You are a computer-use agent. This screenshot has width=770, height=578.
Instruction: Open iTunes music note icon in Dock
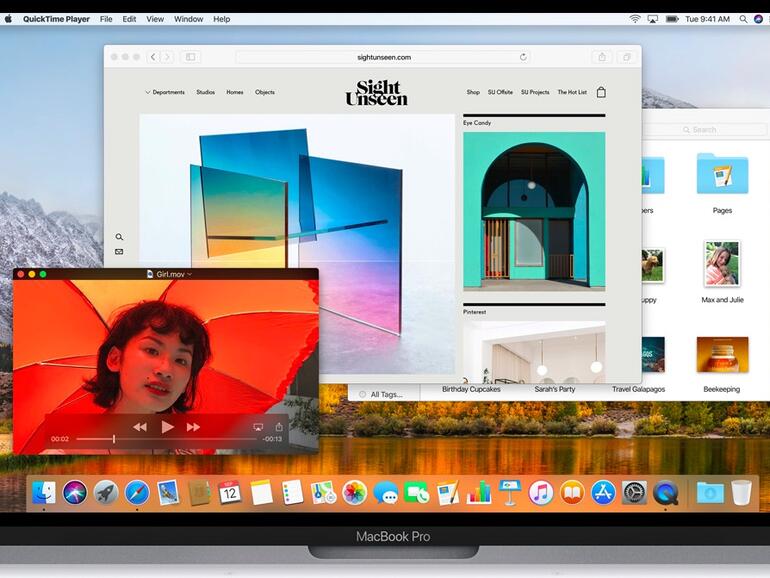point(541,493)
